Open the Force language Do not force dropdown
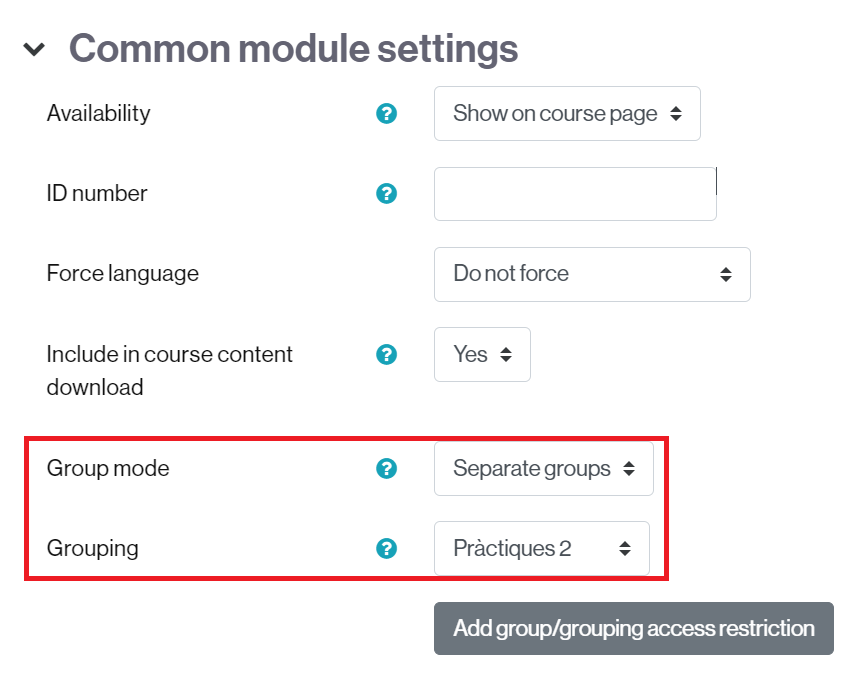This screenshot has height=673, width=847. [x=592, y=274]
